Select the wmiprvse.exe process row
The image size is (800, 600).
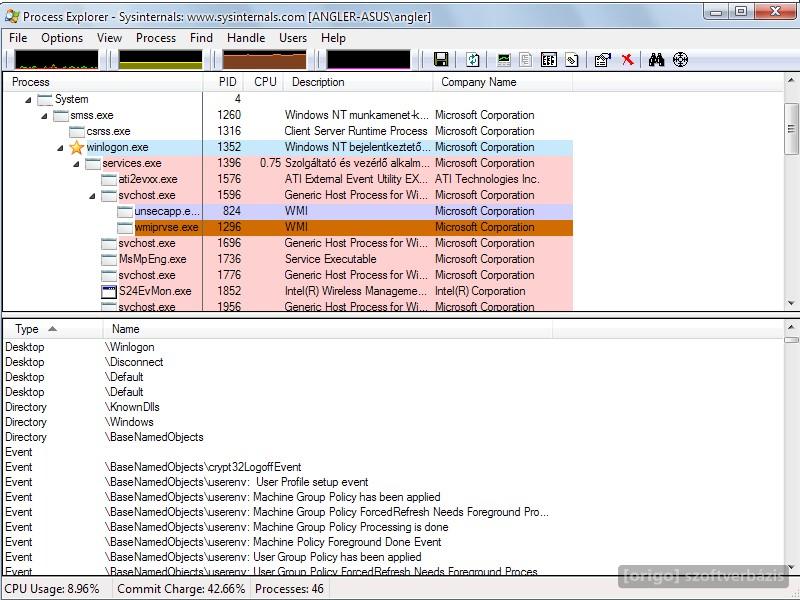[288, 228]
